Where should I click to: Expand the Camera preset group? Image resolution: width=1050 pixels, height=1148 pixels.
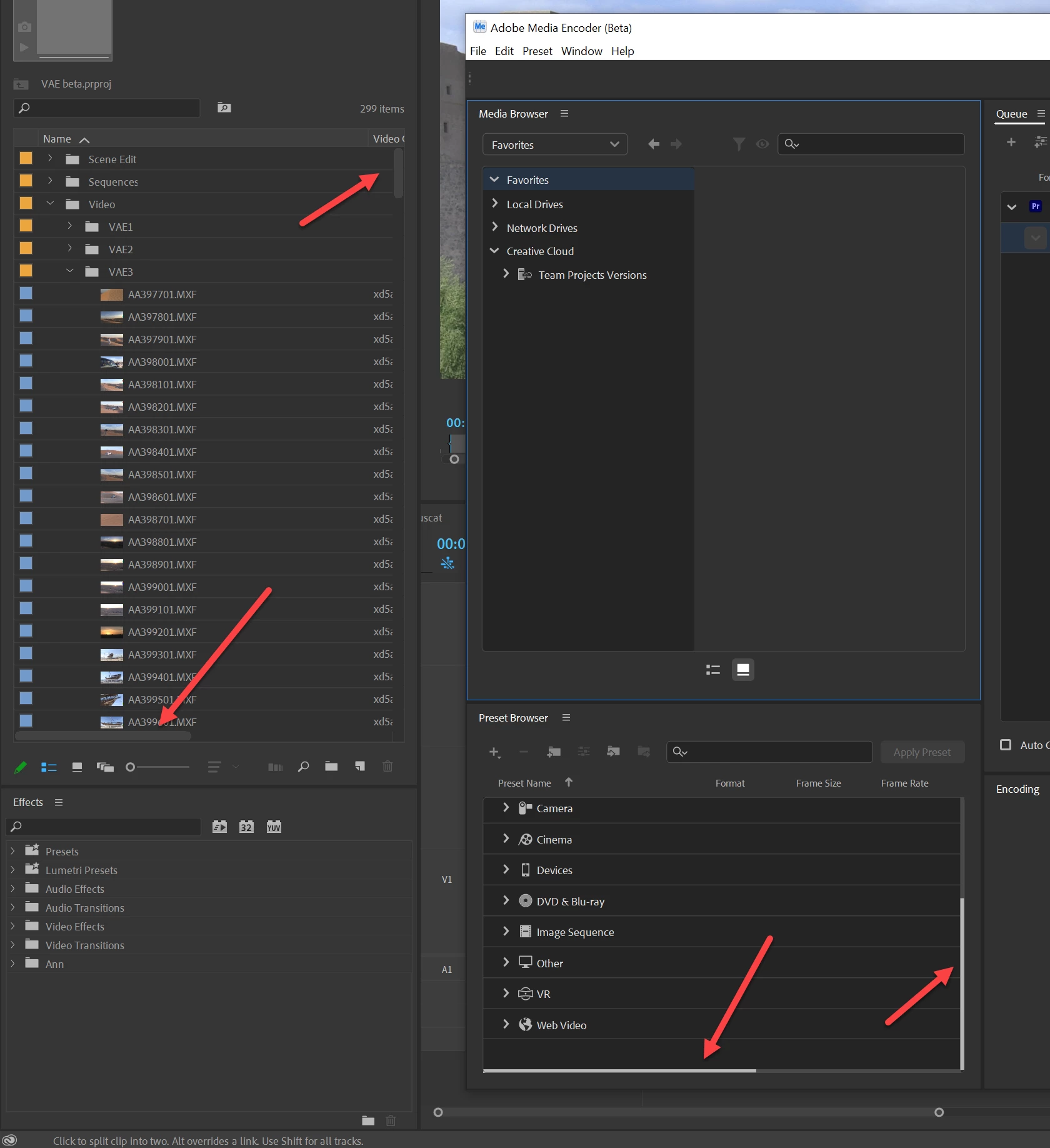click(x=506, y=808)
